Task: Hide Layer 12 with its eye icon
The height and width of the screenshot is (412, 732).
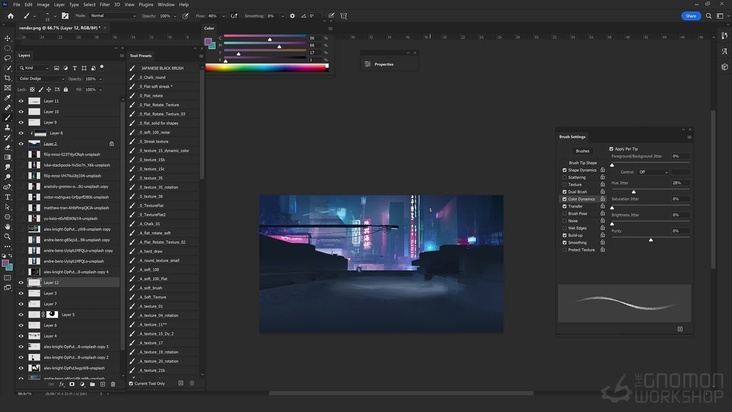Action: (21, 282)
